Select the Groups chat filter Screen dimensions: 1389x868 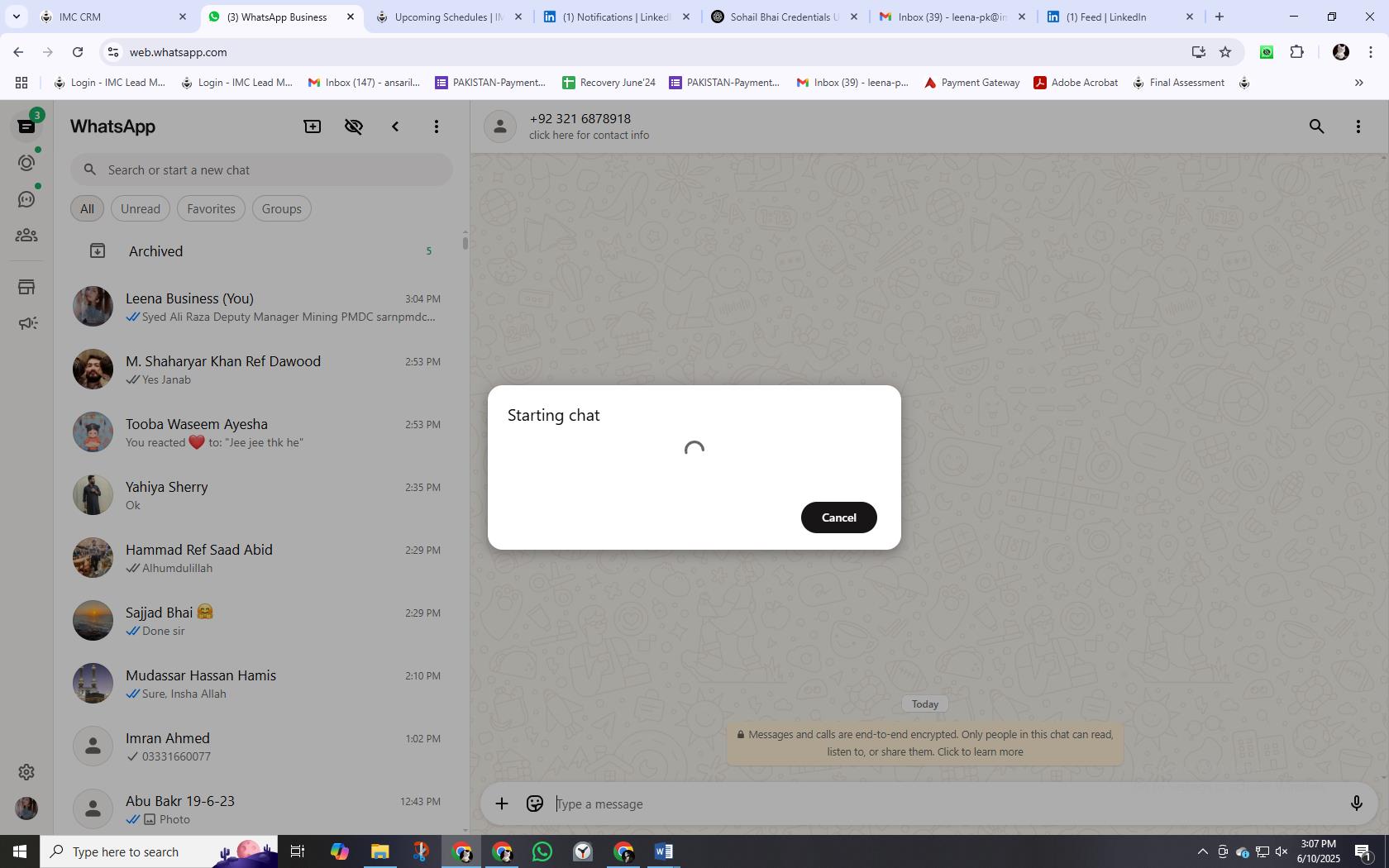(281, 209)
